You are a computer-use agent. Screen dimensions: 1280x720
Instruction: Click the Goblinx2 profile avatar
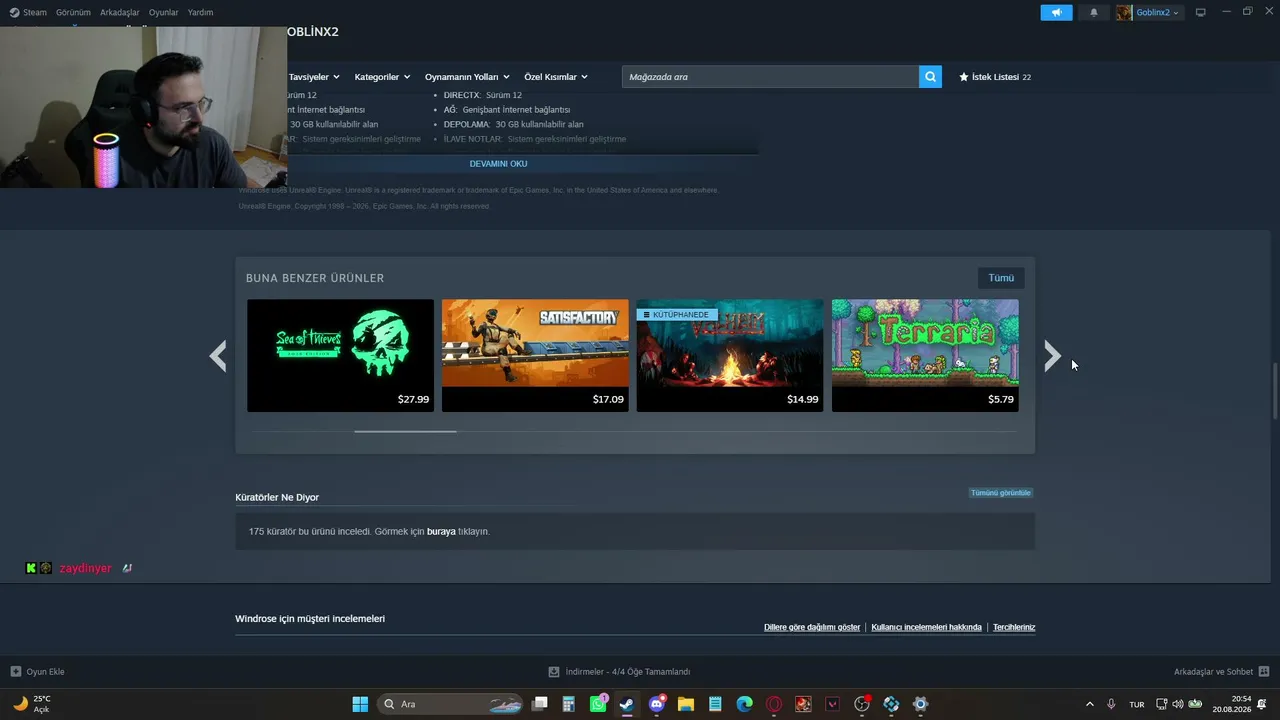(1124, 12)
